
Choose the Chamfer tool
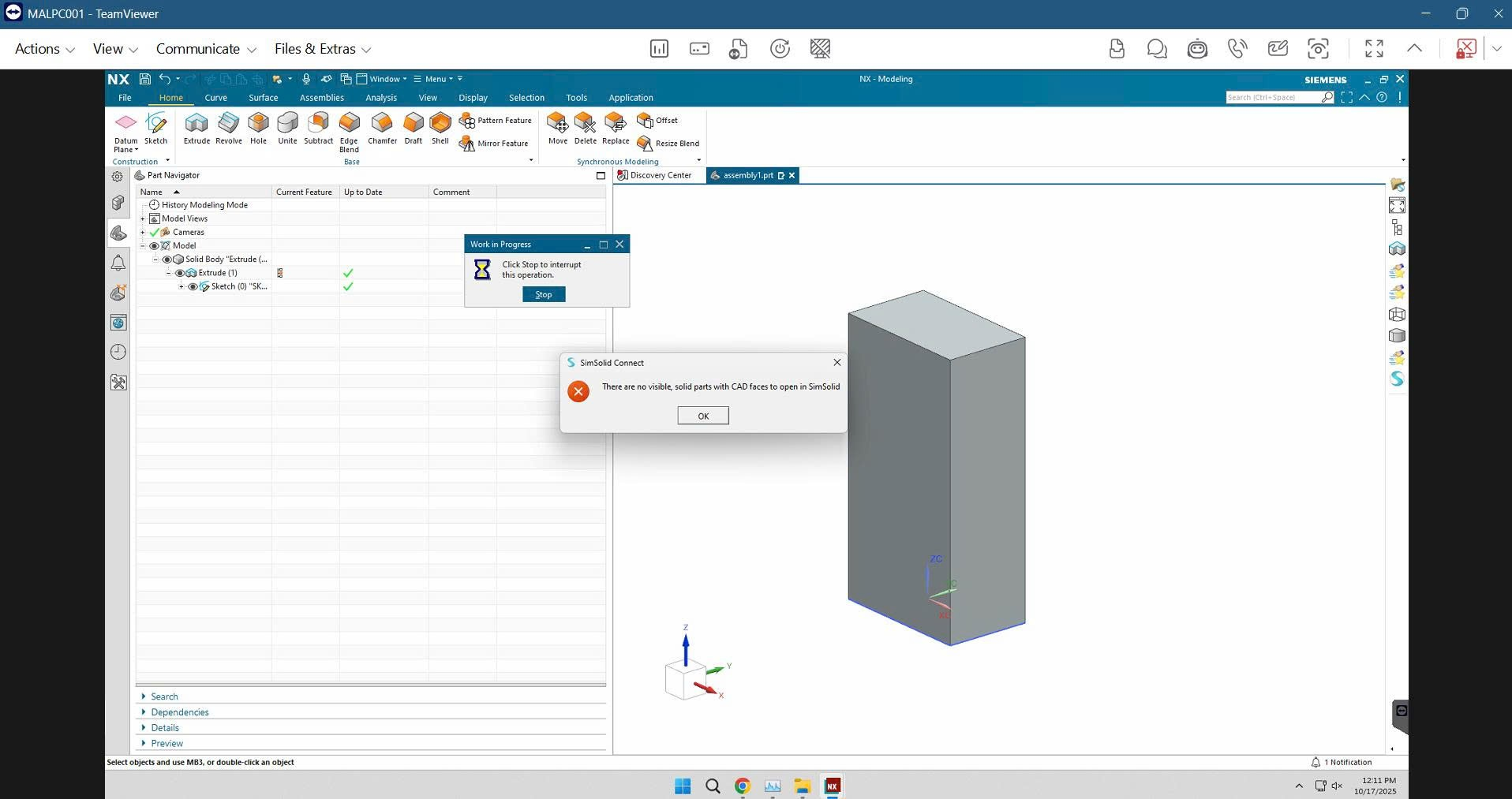382,128
